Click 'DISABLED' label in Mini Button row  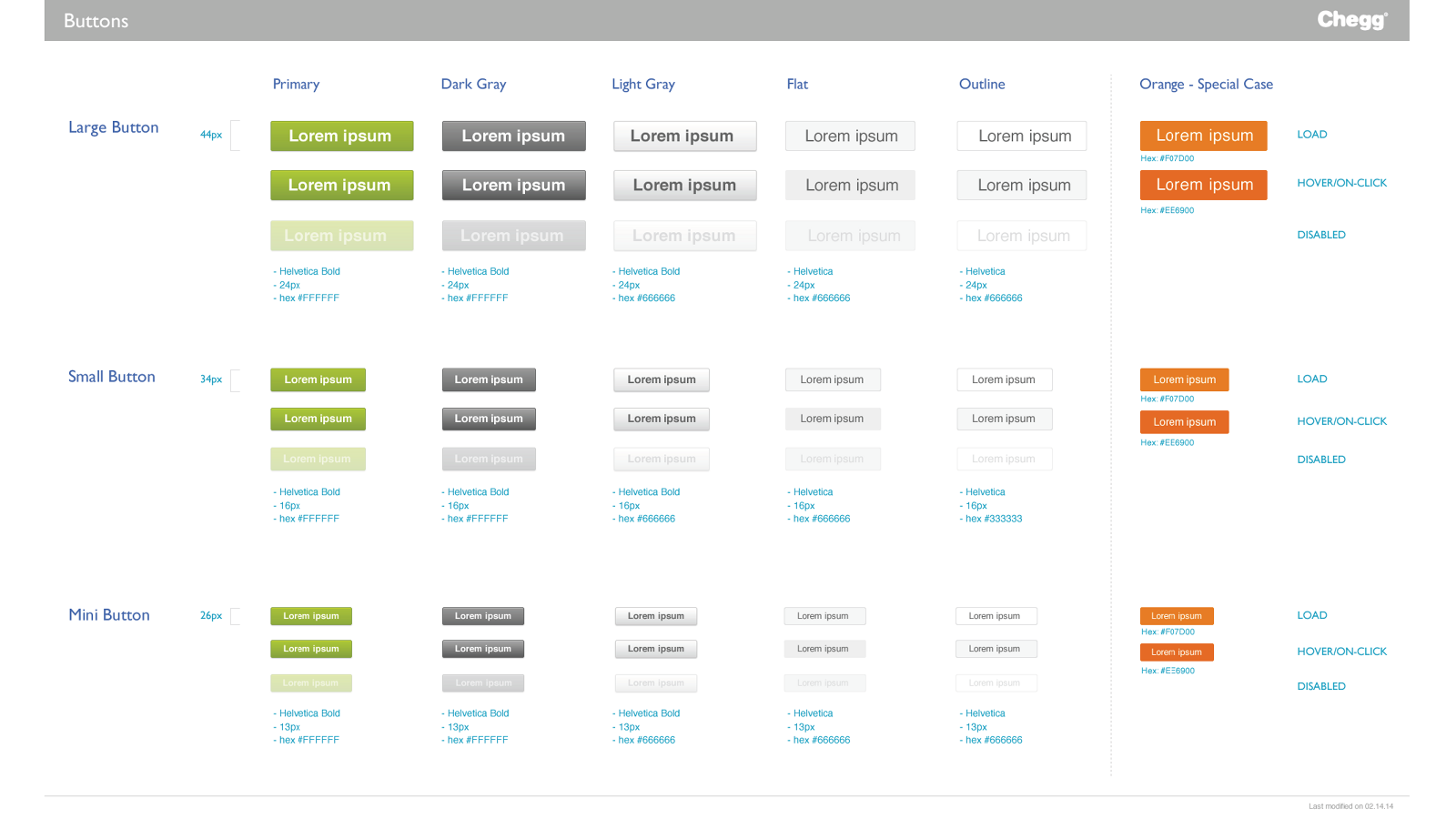[1321, 686]
